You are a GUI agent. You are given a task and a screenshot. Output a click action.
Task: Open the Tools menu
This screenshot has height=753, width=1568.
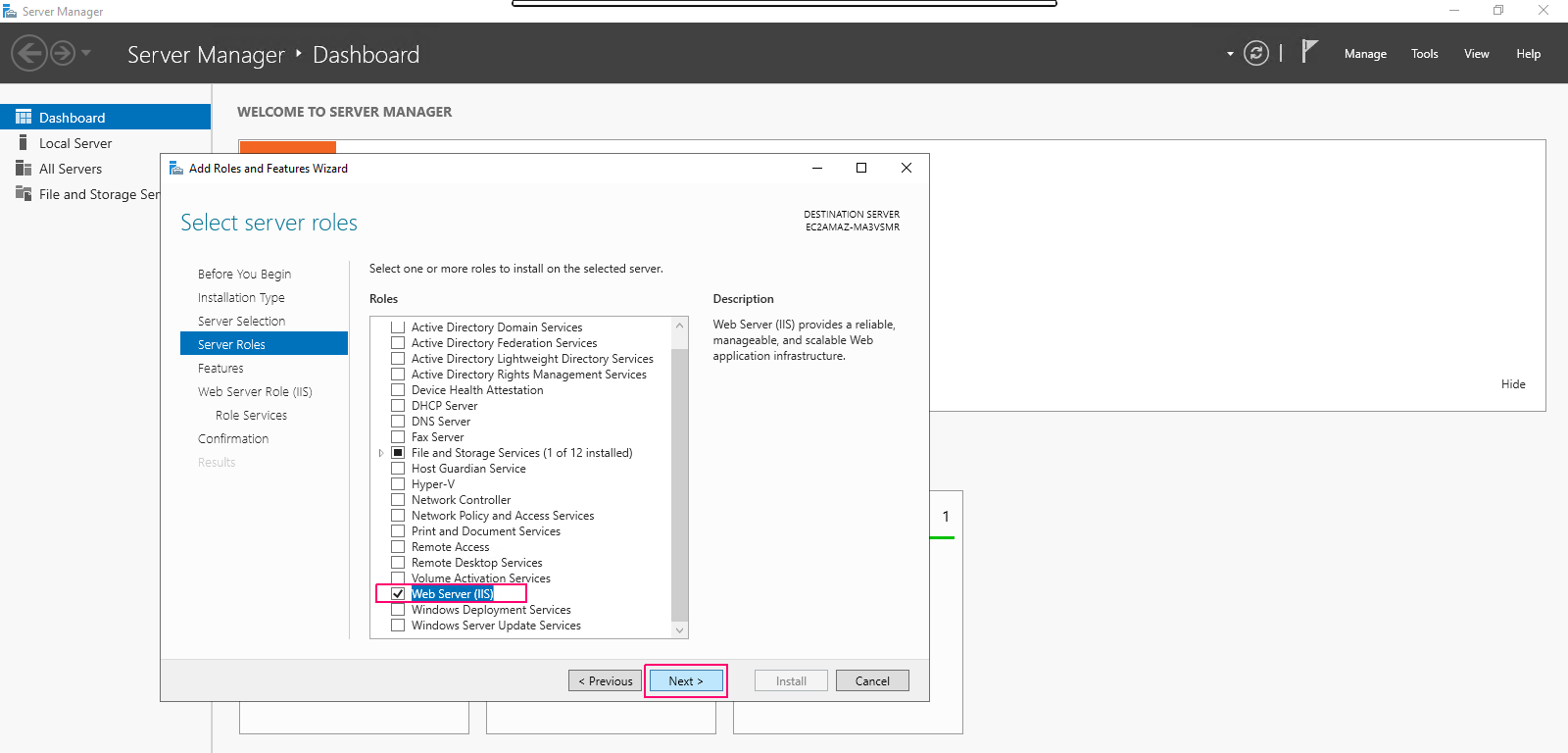coord(1425,54)
